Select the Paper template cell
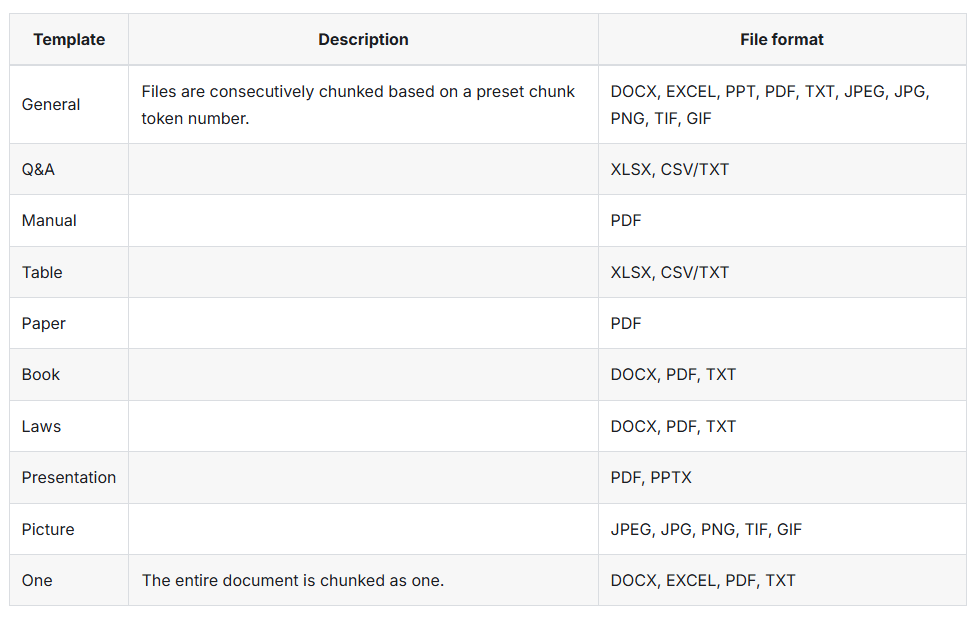 (x=44, y=324)
